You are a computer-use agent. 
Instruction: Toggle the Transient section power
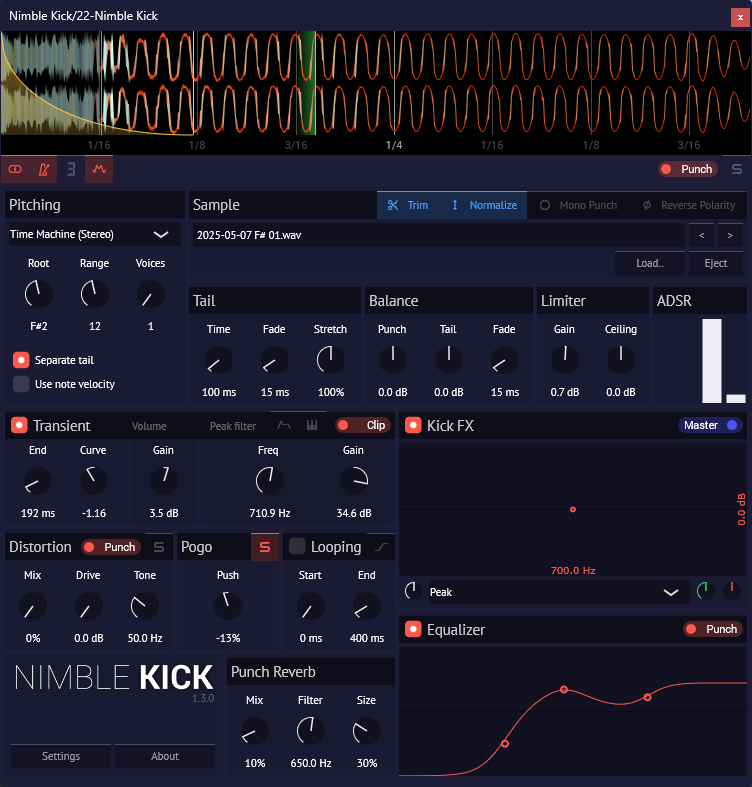pyautogui.click(x=19, y=426)
